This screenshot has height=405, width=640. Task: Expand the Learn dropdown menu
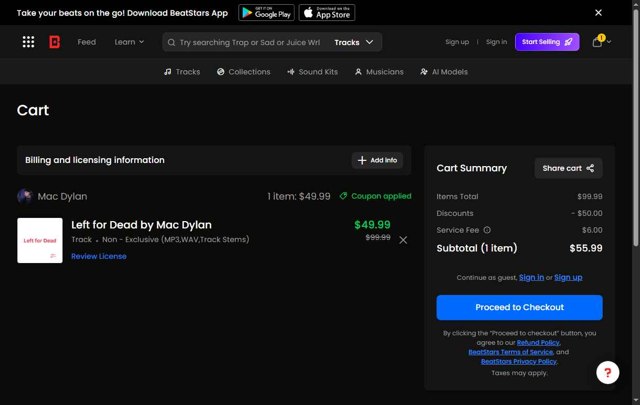tap(129, 42)
